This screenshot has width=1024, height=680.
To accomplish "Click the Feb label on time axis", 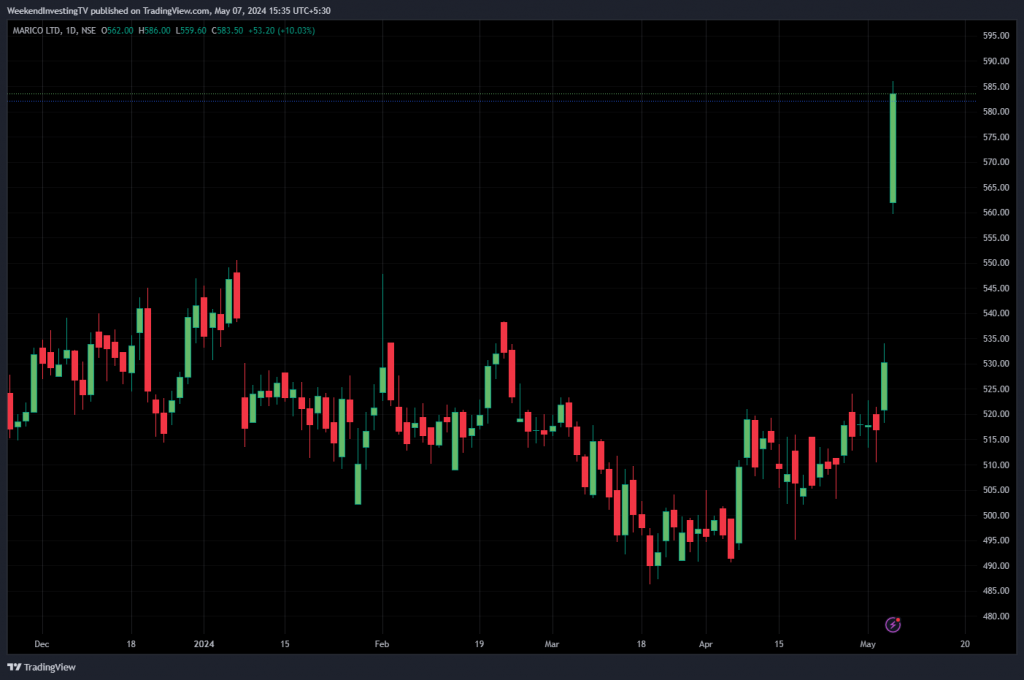I will pyautogui.click(x=382, y=643).
